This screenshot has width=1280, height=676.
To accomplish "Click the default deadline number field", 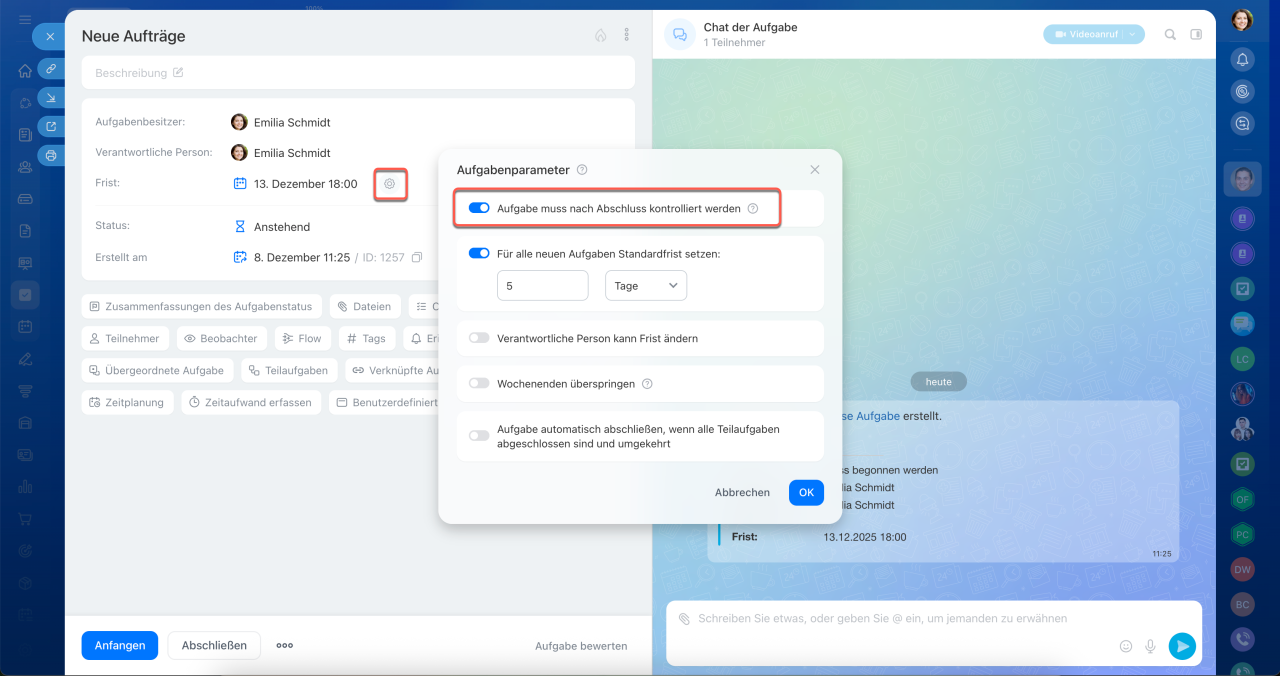I will pyautogui.click(x=542, y=286).
